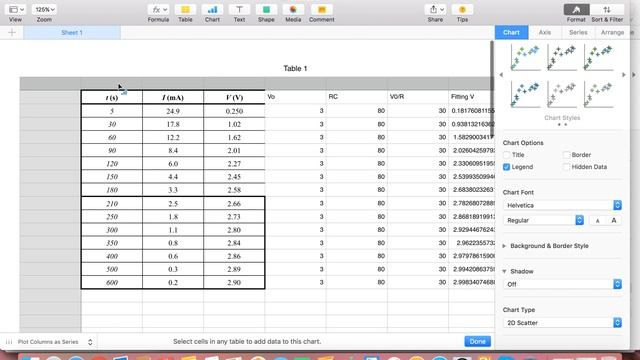Image resolution: width=640 pixels, height=360 pixels.
Task: Select the I (mA) column header cell
Action: (173, 98)
